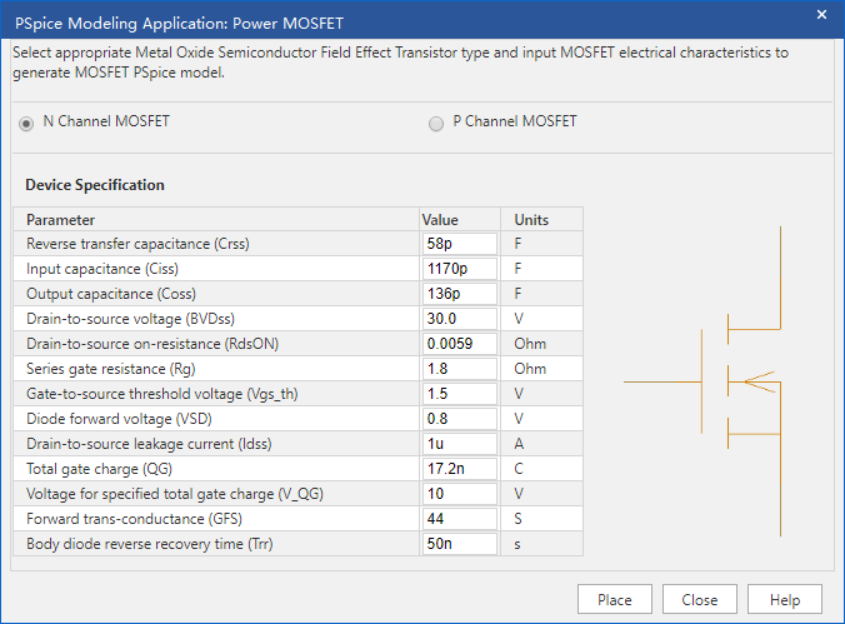Click the F unit in the Crss row

[518, 244]
